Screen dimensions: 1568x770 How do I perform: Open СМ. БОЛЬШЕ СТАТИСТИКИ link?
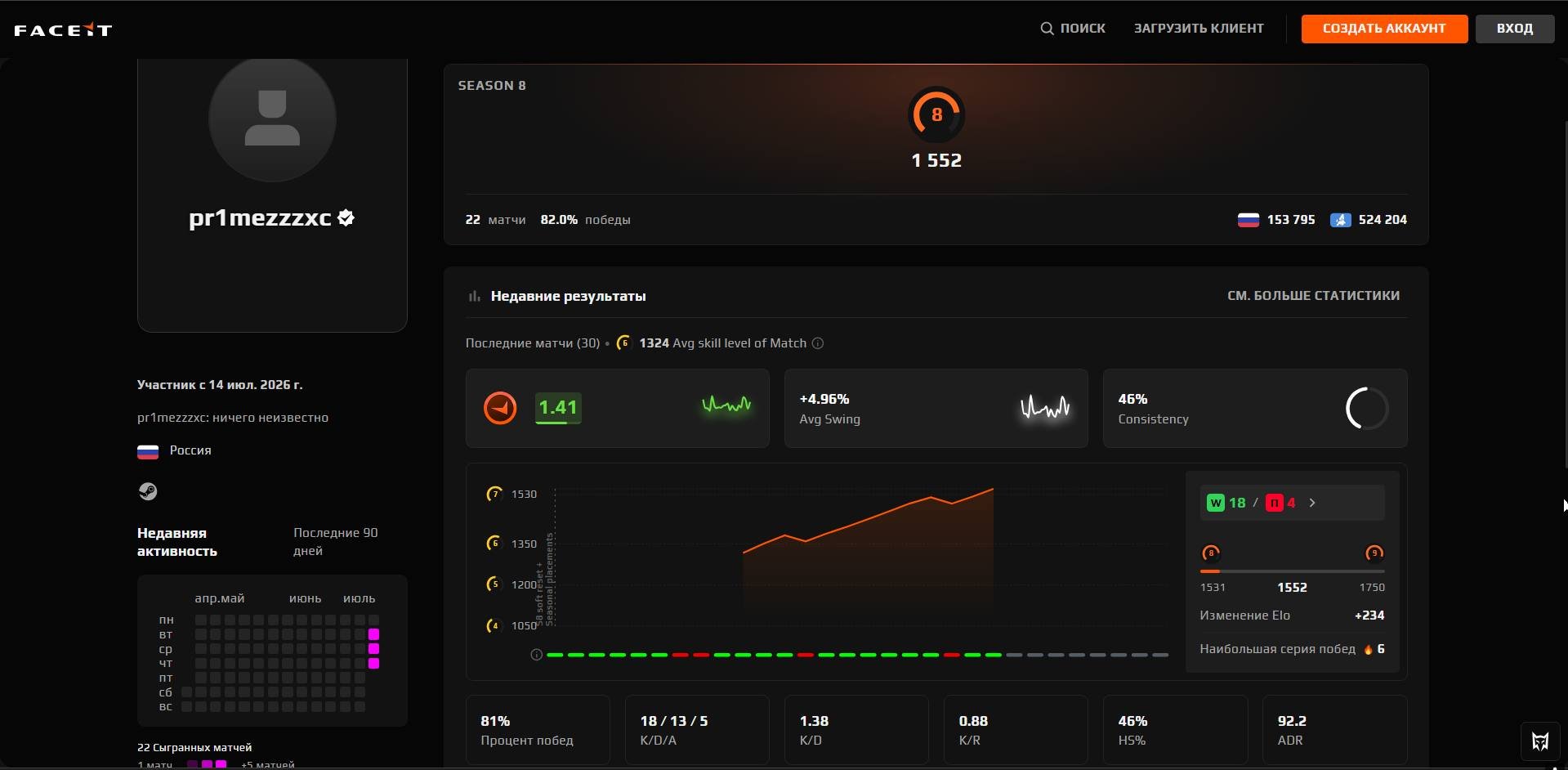coord(1313,296)
